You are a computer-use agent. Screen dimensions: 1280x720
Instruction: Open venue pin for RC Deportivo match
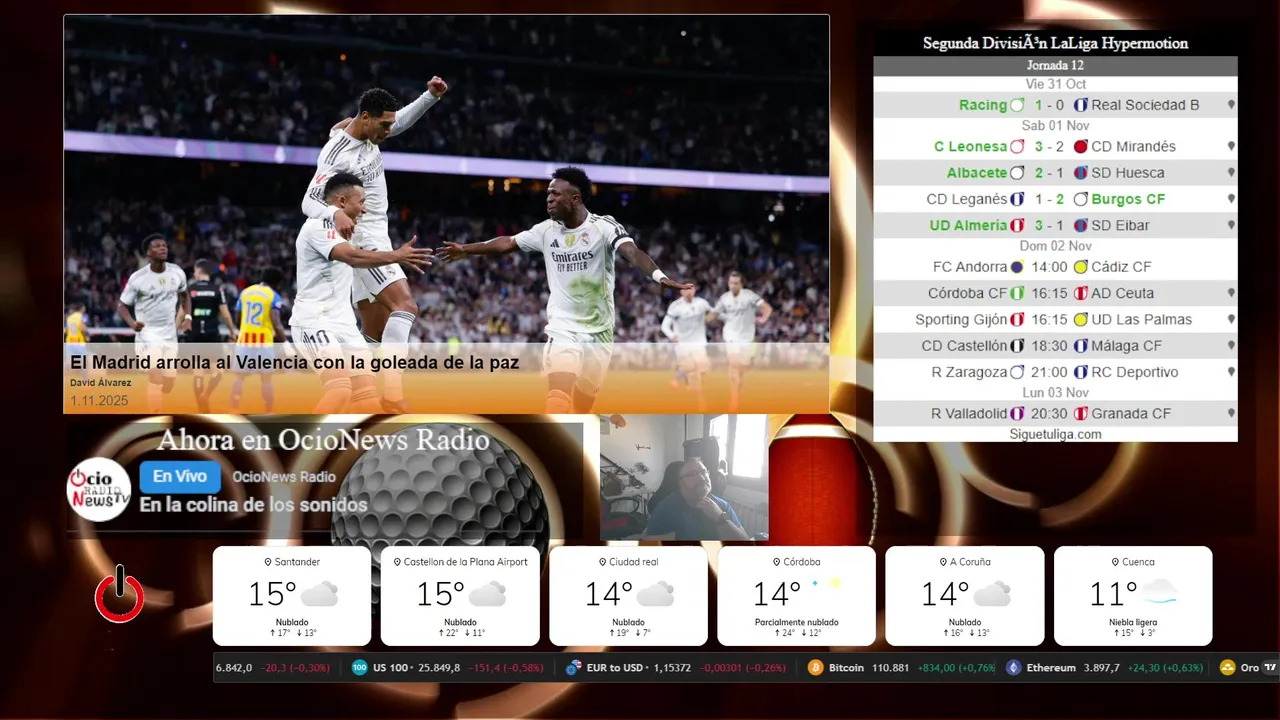point(1231,372)
